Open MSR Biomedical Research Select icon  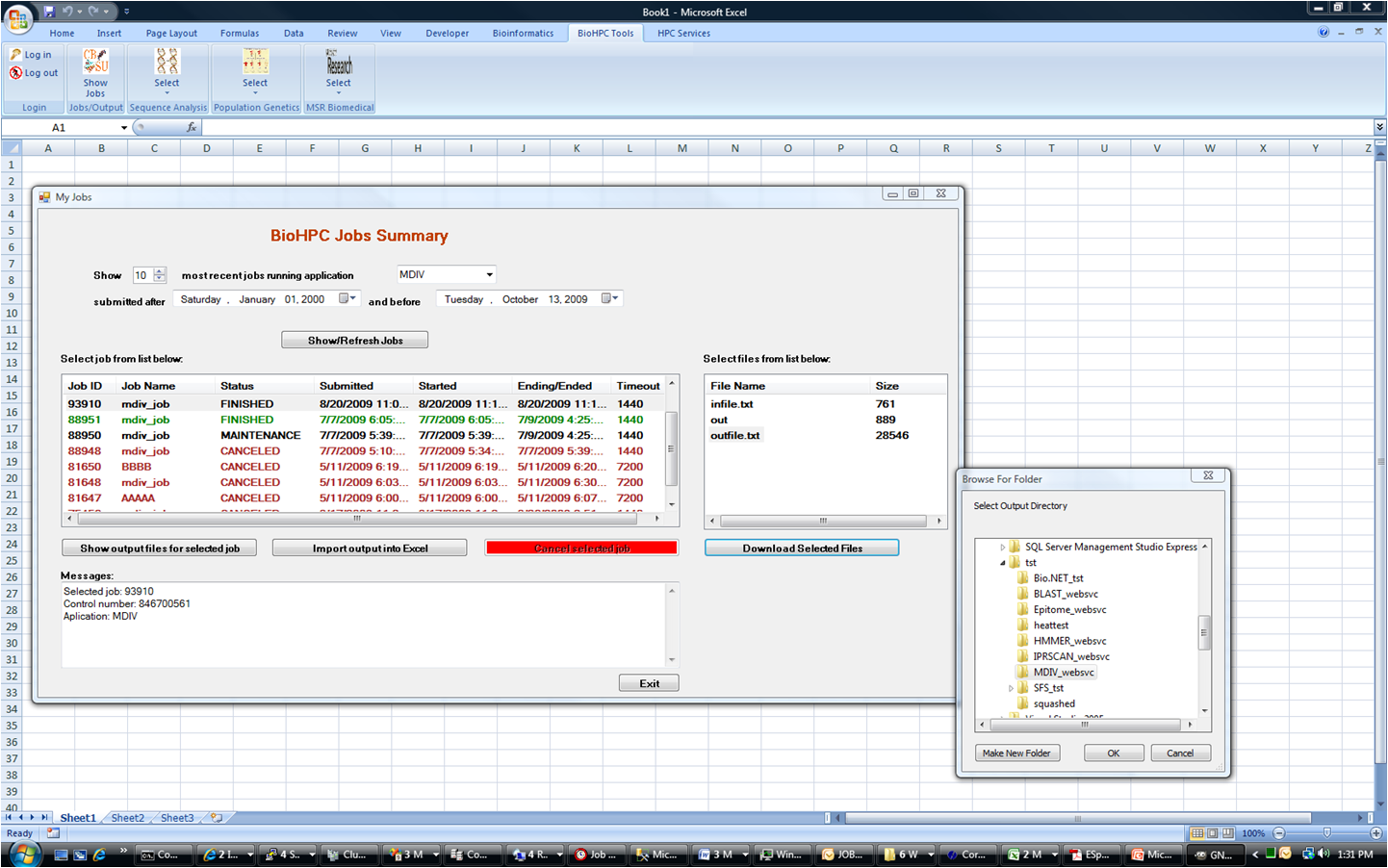pyautogui.click(x=339, y=72)
